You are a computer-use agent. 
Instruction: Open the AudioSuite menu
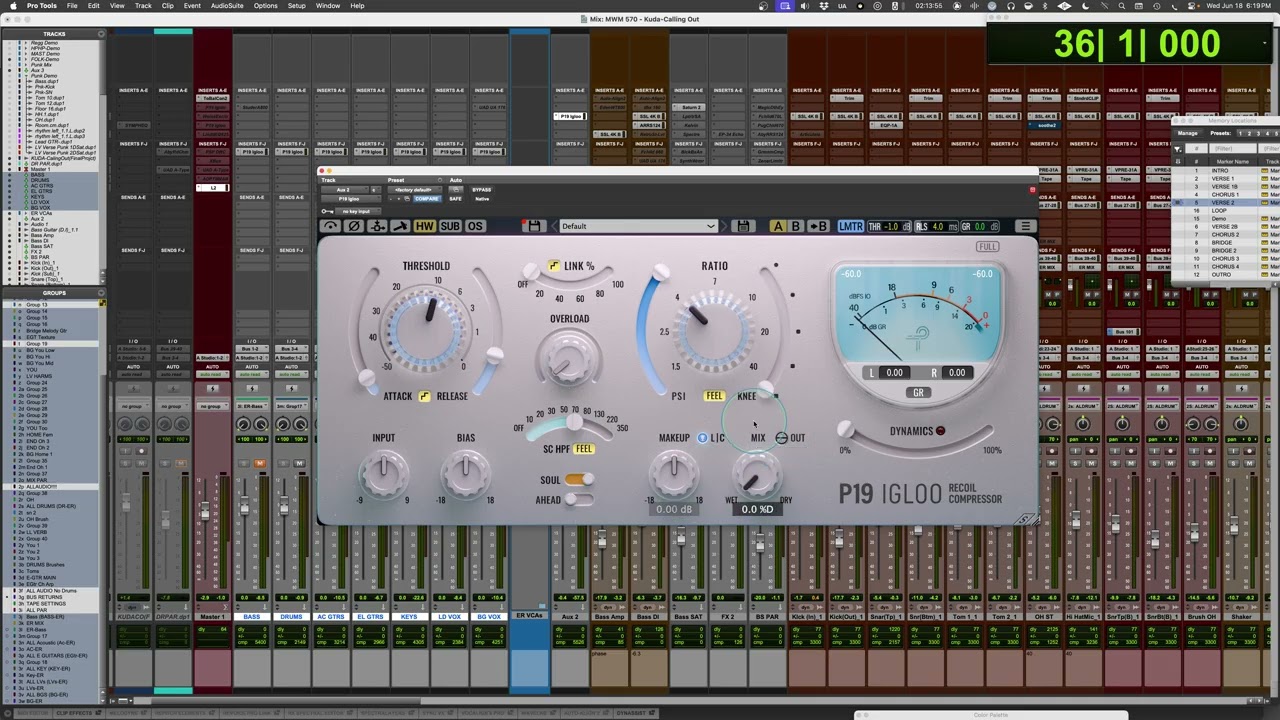[227, 6]
